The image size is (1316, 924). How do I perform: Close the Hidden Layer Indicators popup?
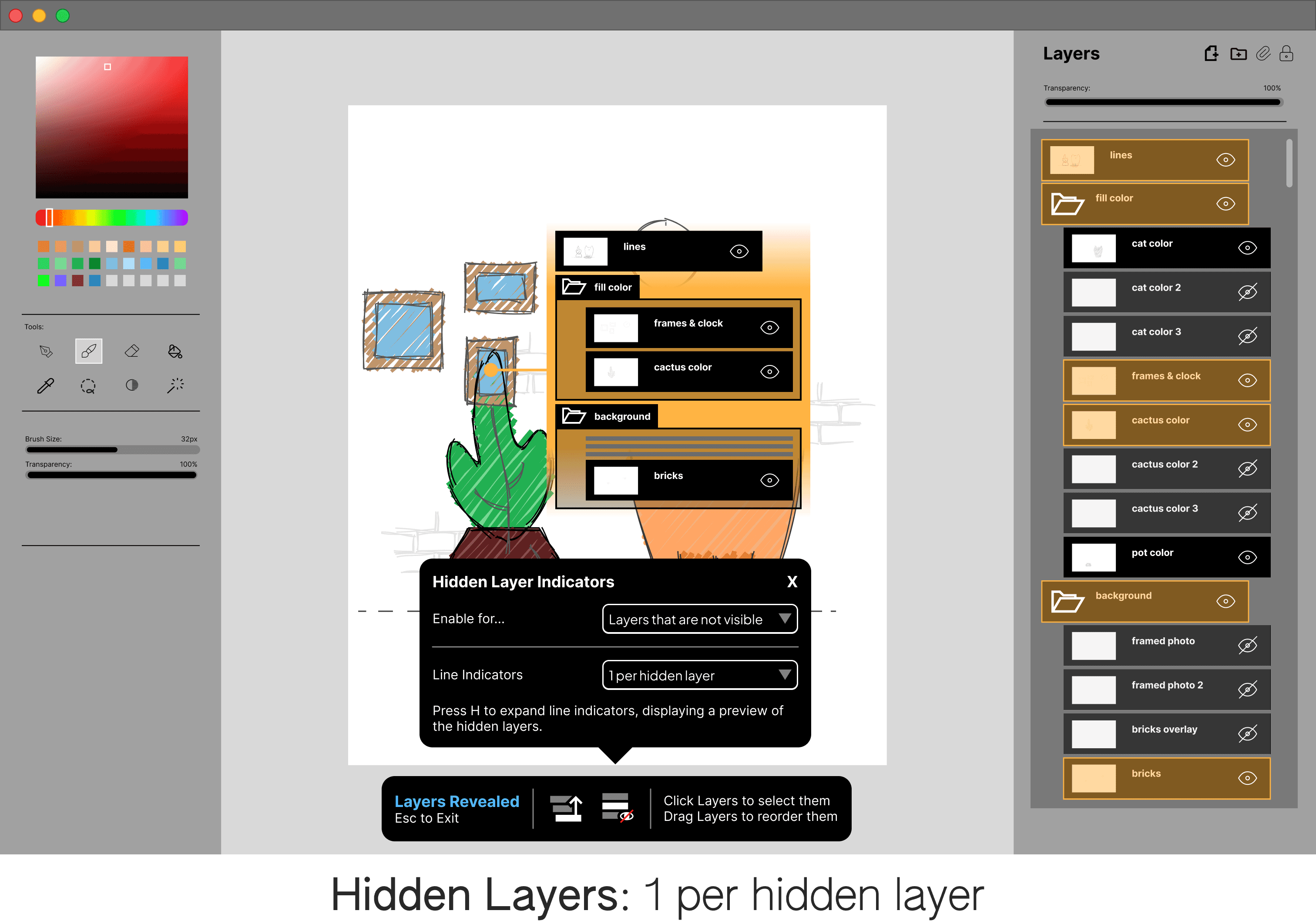tap(792, 582)
